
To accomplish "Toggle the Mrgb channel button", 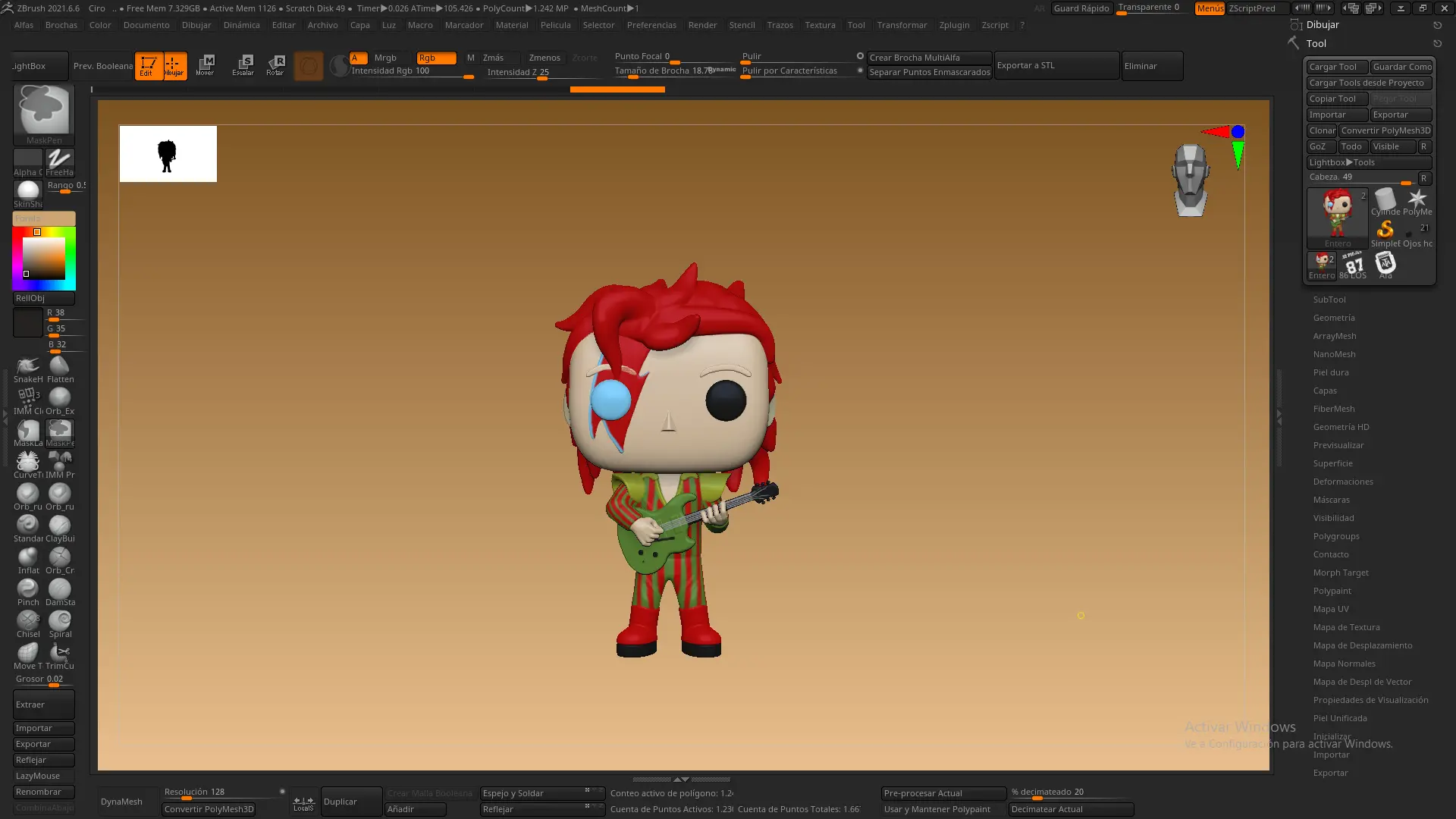I will [x=385, y=58].
